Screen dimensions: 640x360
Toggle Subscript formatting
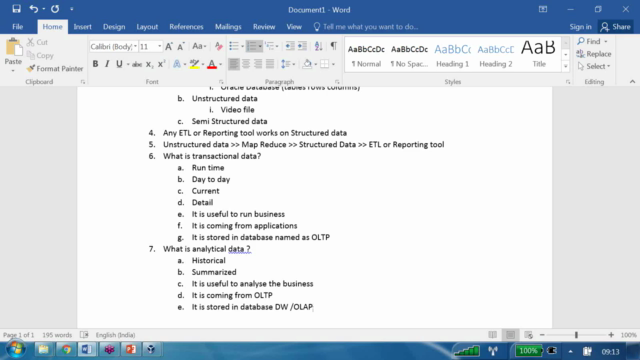(149, 64)
